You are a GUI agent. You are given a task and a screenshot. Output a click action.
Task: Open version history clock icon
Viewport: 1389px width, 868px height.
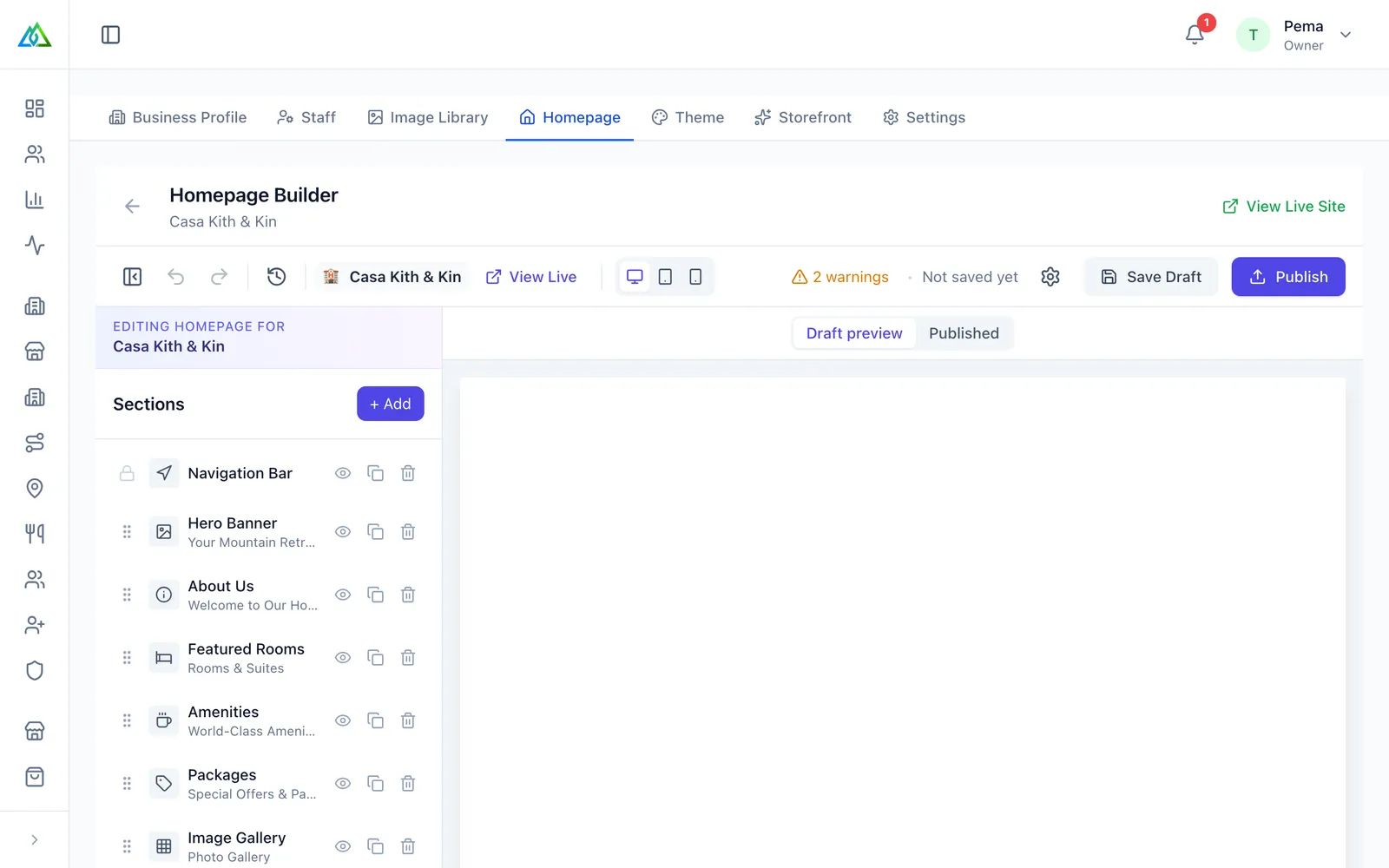pyautogui.click(x=276, y=277)
